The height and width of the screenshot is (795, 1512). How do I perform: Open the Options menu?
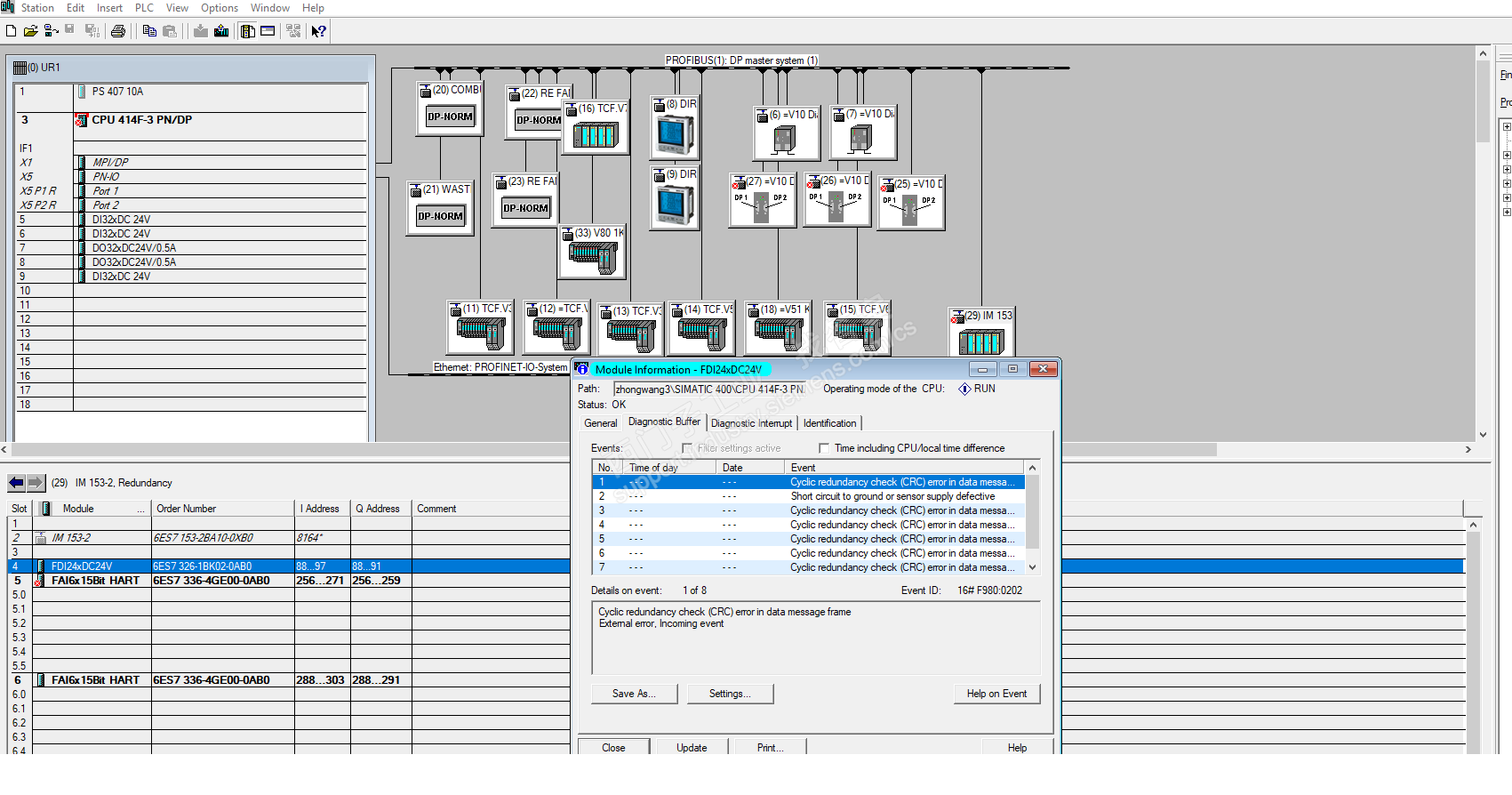point(220,8)
